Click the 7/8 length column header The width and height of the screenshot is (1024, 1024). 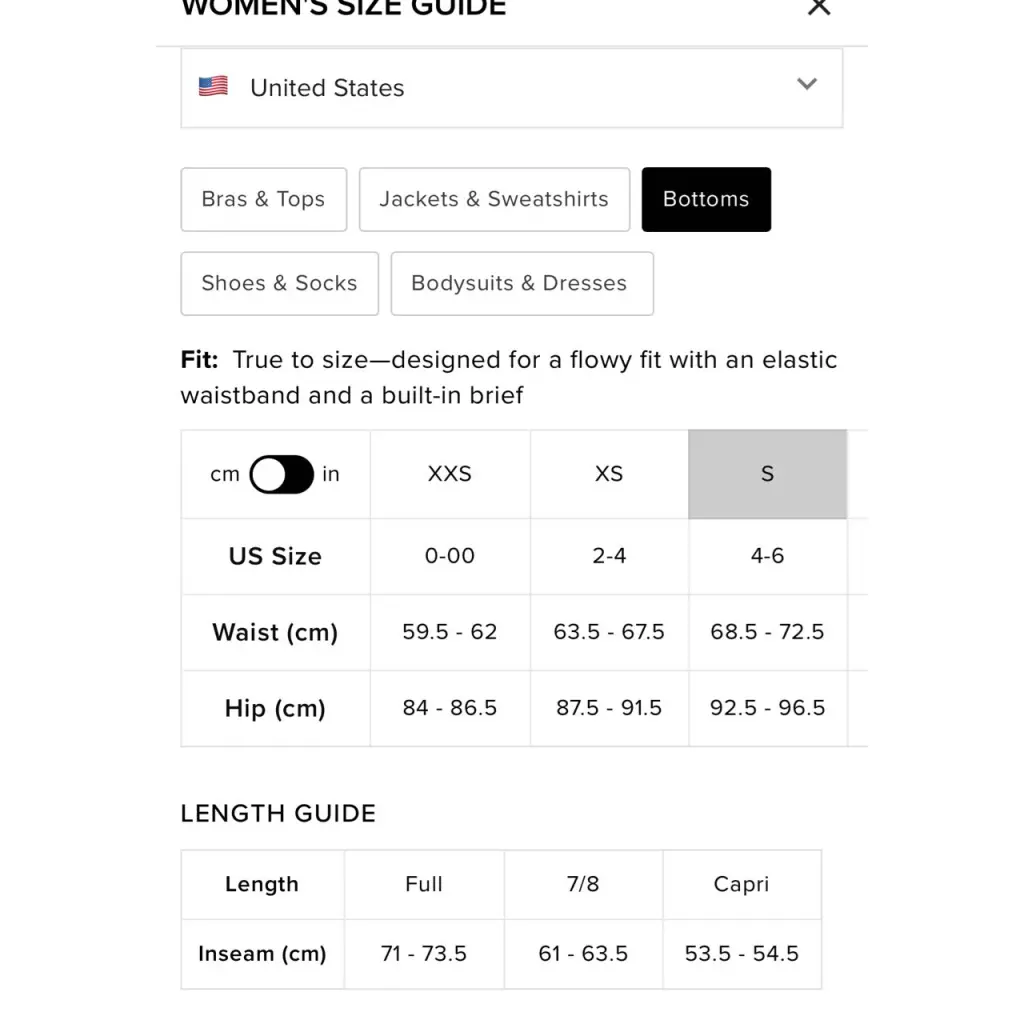point(583,884)
